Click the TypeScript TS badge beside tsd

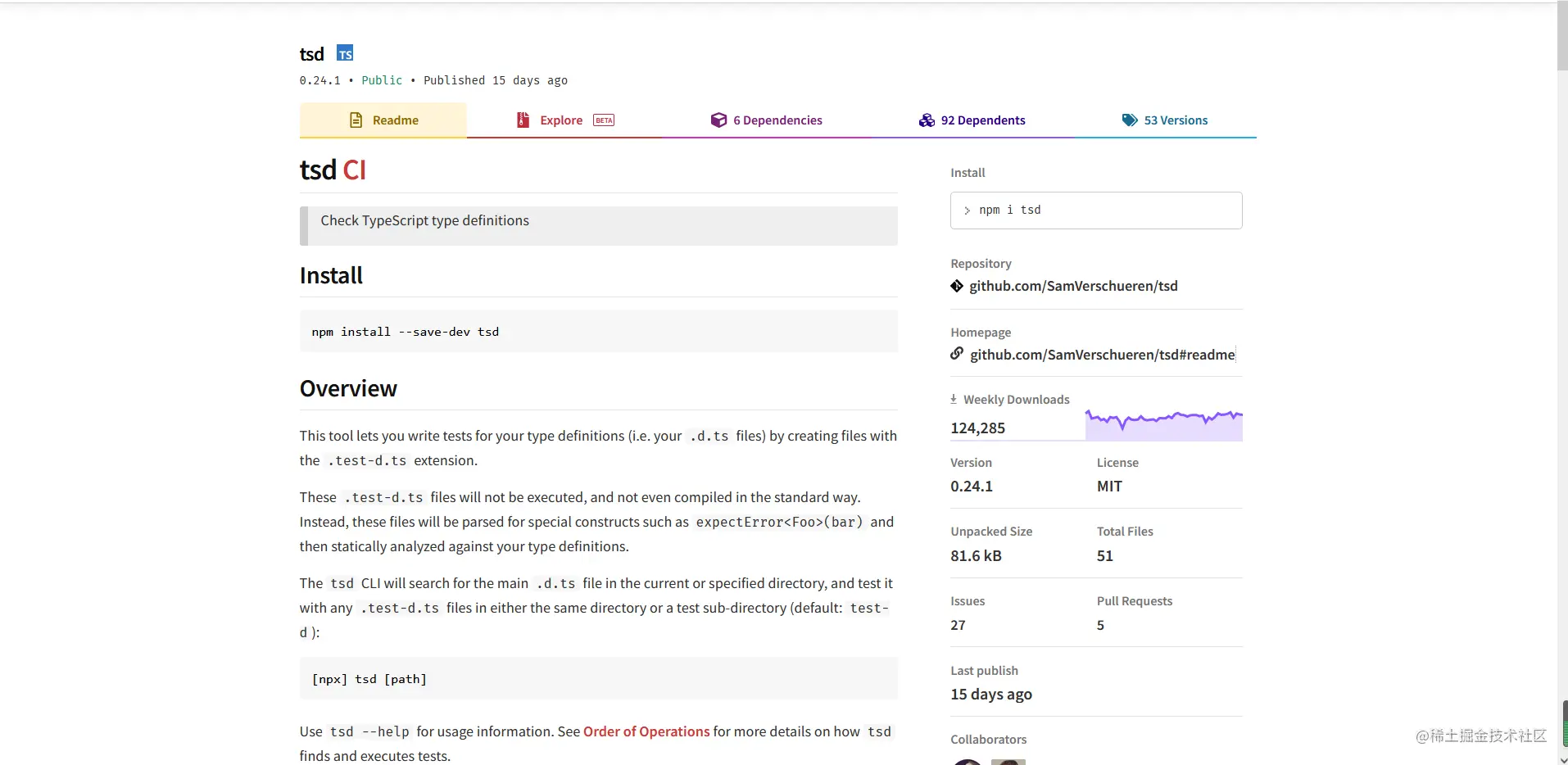point(345,53)
